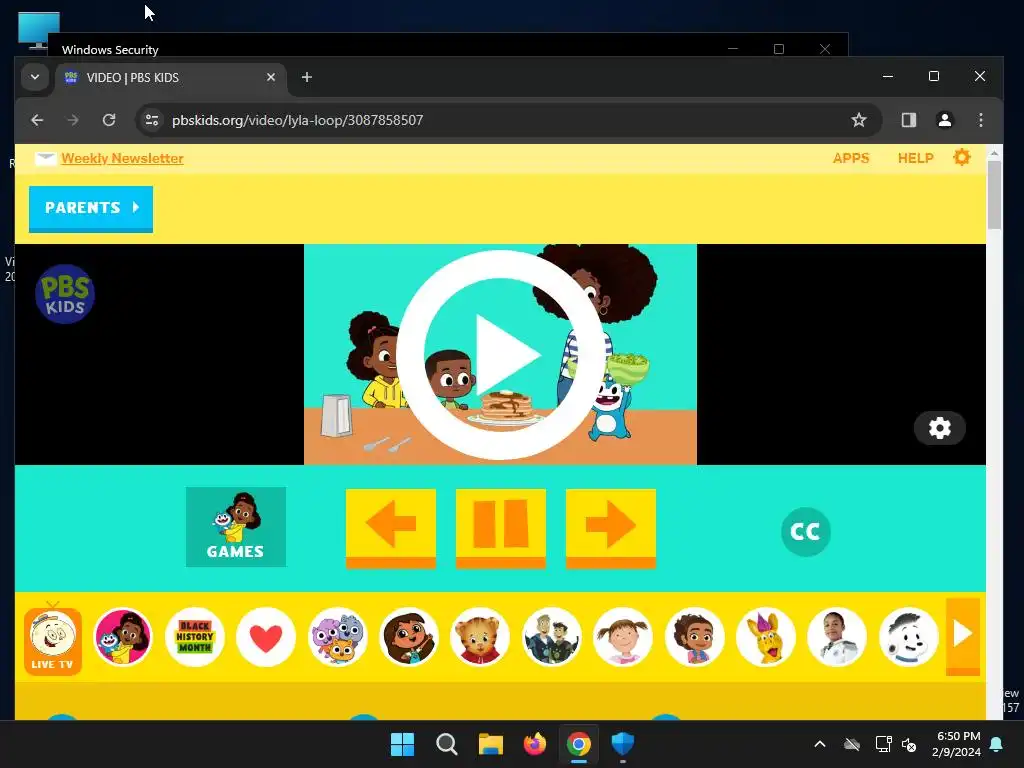Click the Chrome back button
This screenshot has width=1024, height=768.
coord(37,120)
